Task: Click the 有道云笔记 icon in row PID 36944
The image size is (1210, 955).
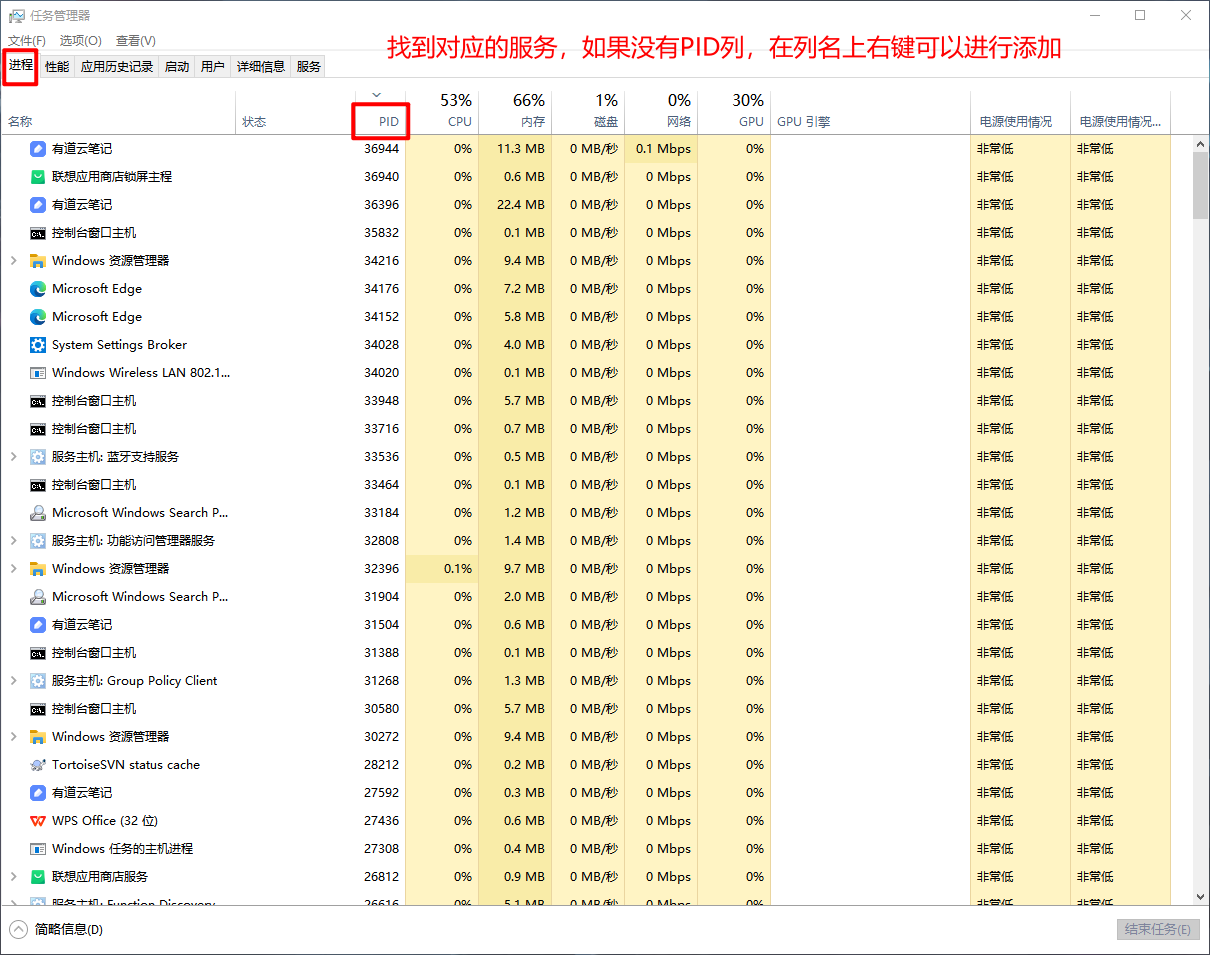Action: coord(38,148)
